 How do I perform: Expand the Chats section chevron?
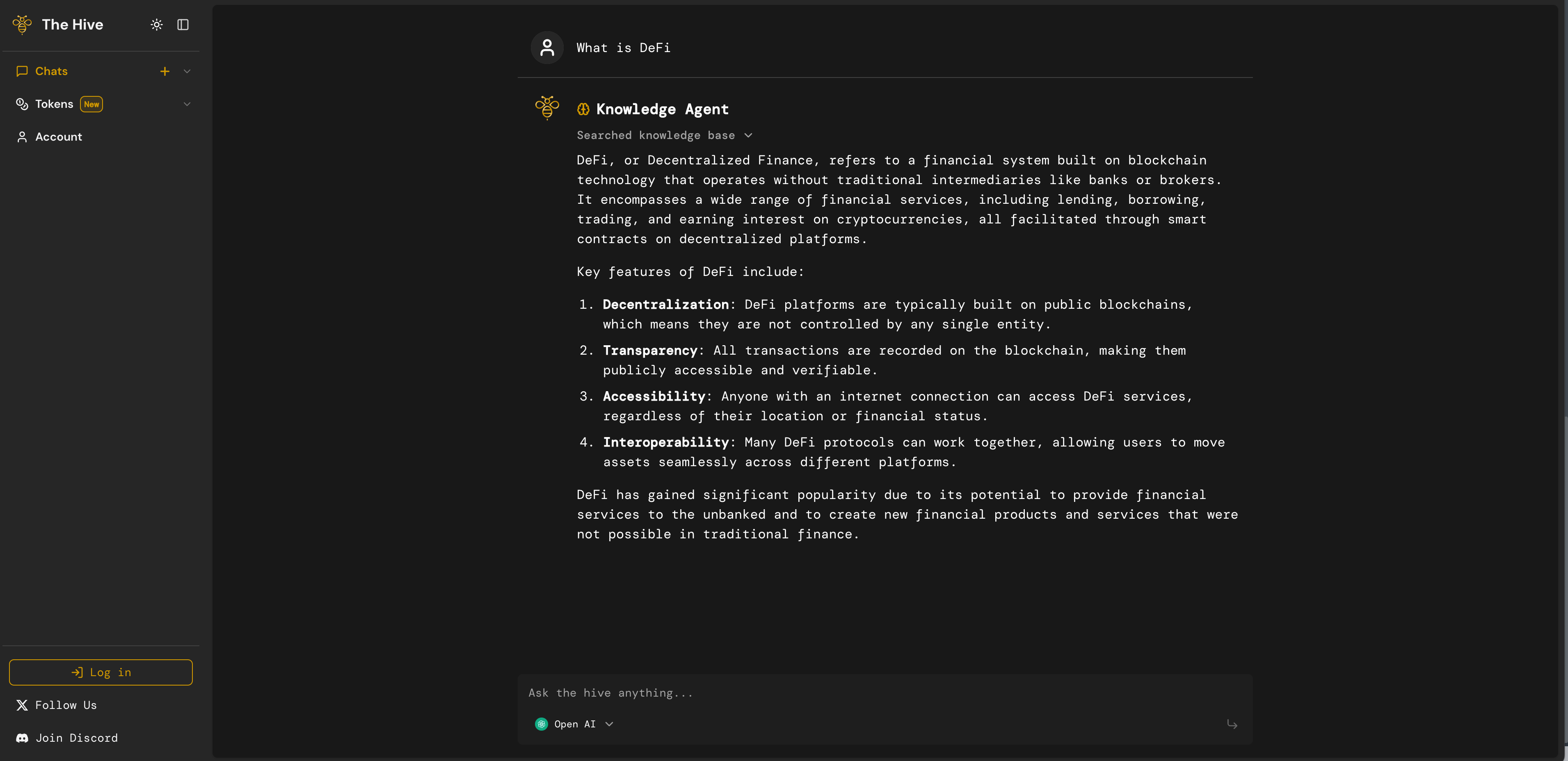coord(187,71)
